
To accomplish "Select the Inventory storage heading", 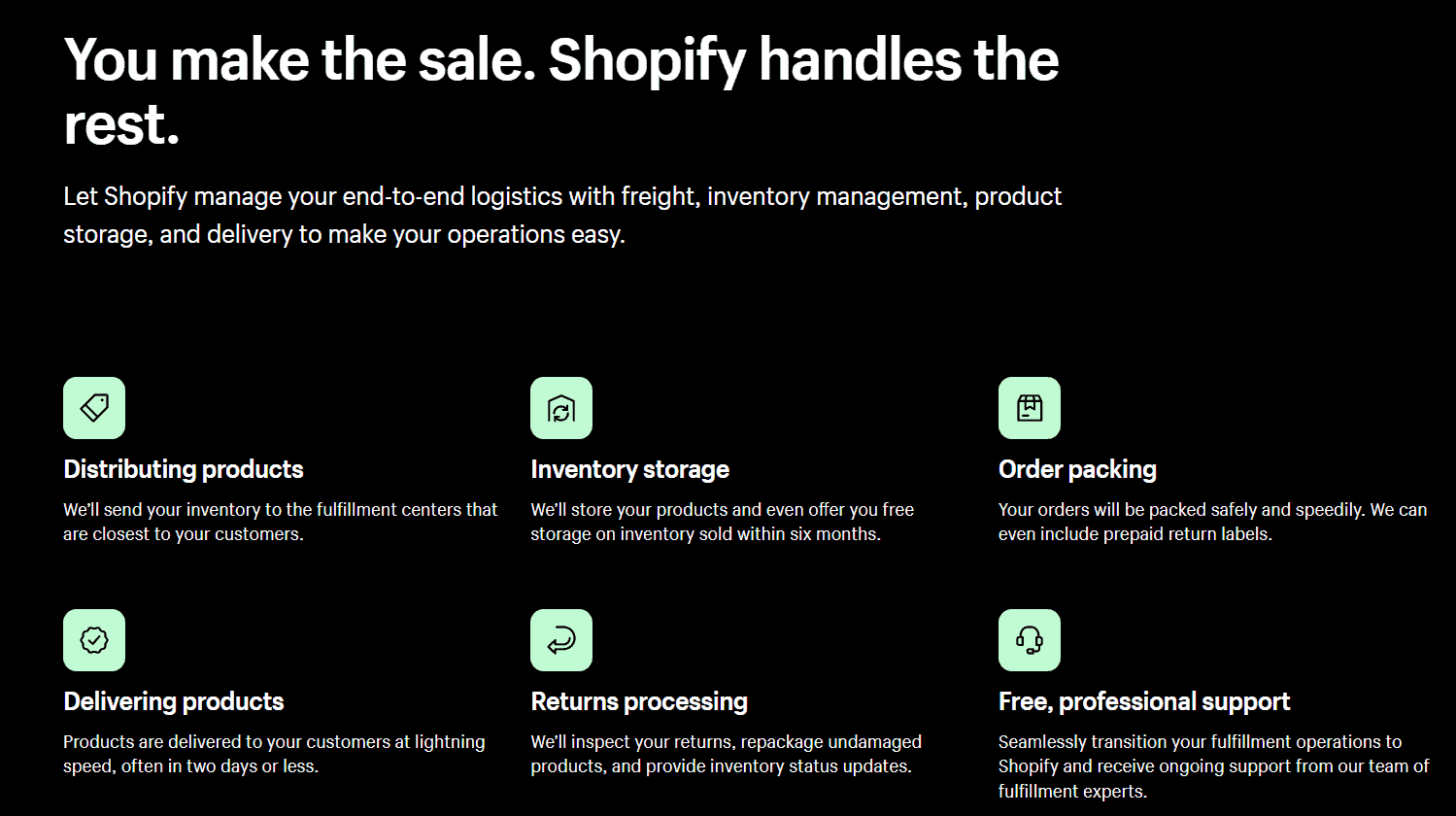I will [x=629, y=469].
